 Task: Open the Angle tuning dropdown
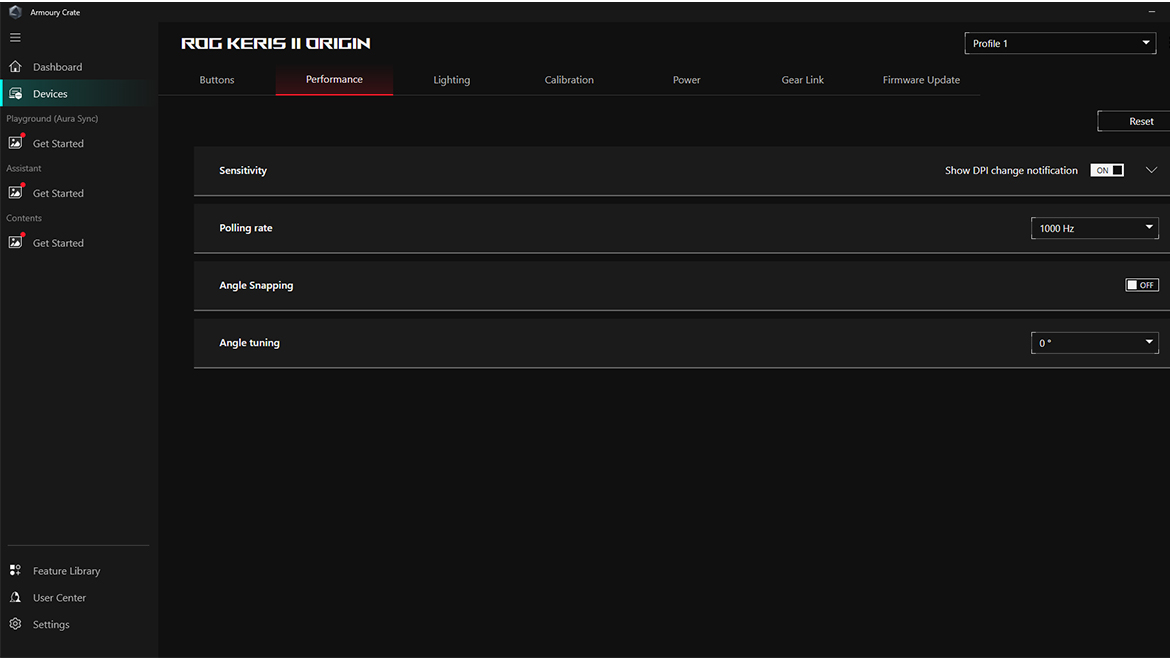tap(1095, 343)
